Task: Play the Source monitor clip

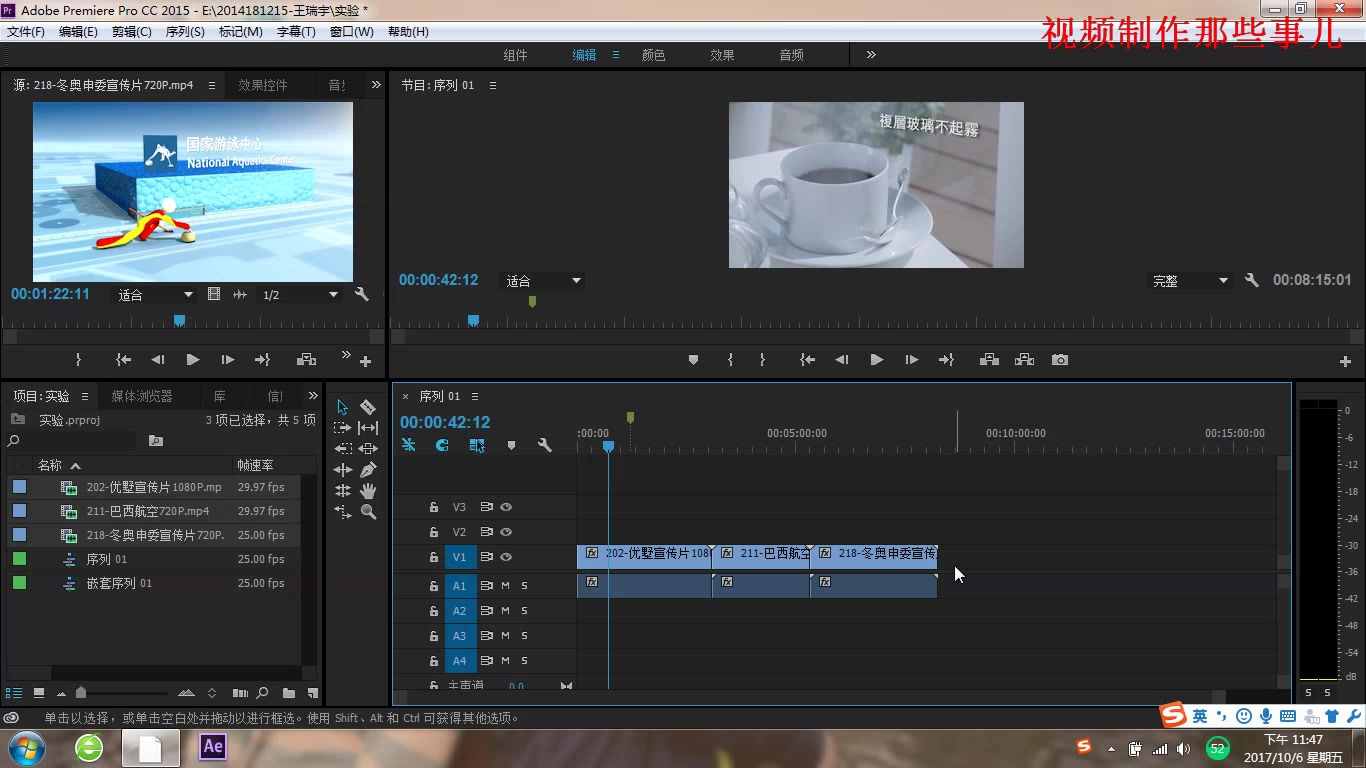Action: point(193,360)
